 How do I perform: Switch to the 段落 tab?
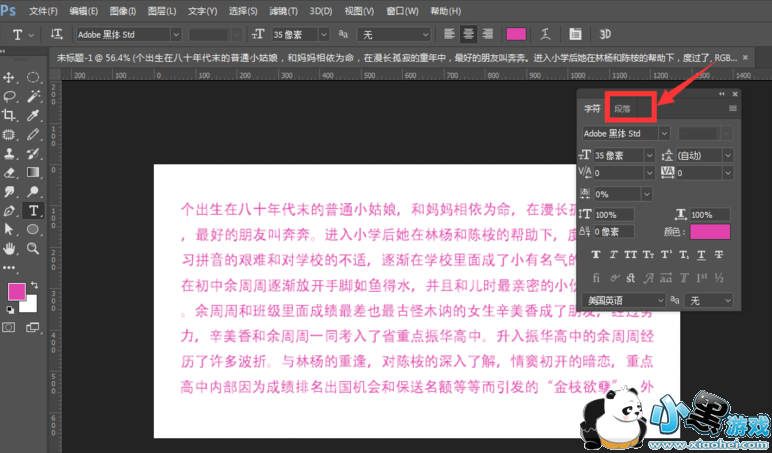point(623,108)
